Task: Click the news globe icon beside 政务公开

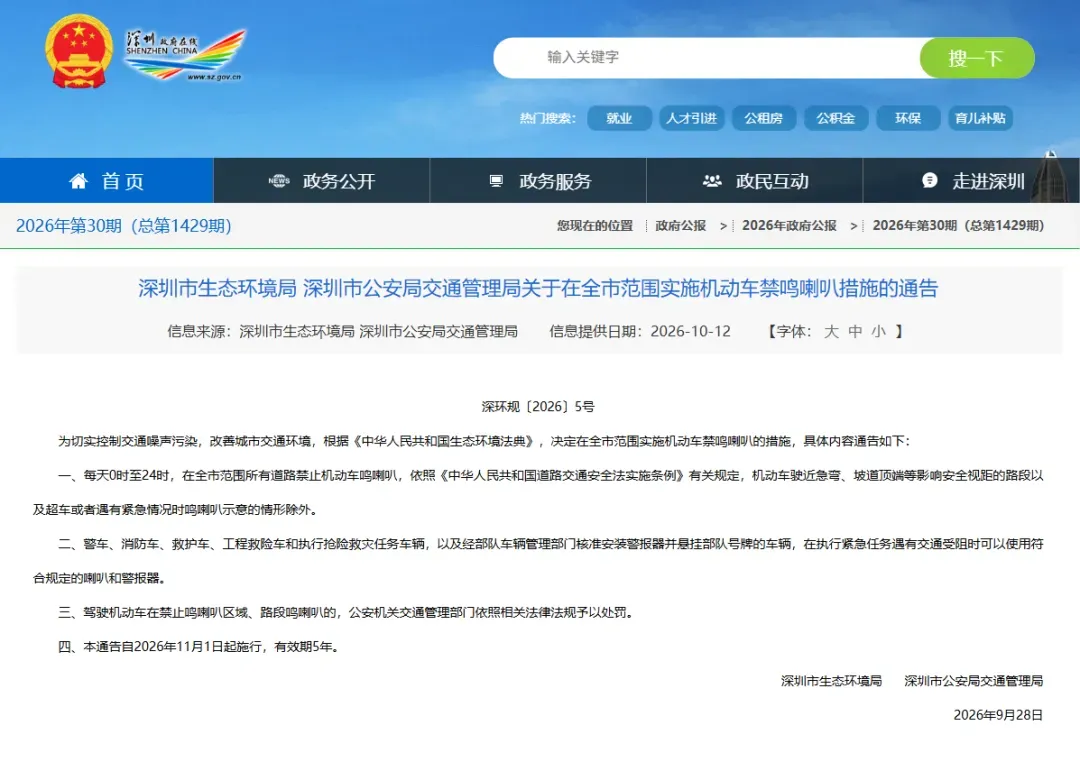Action: point(279,181)
